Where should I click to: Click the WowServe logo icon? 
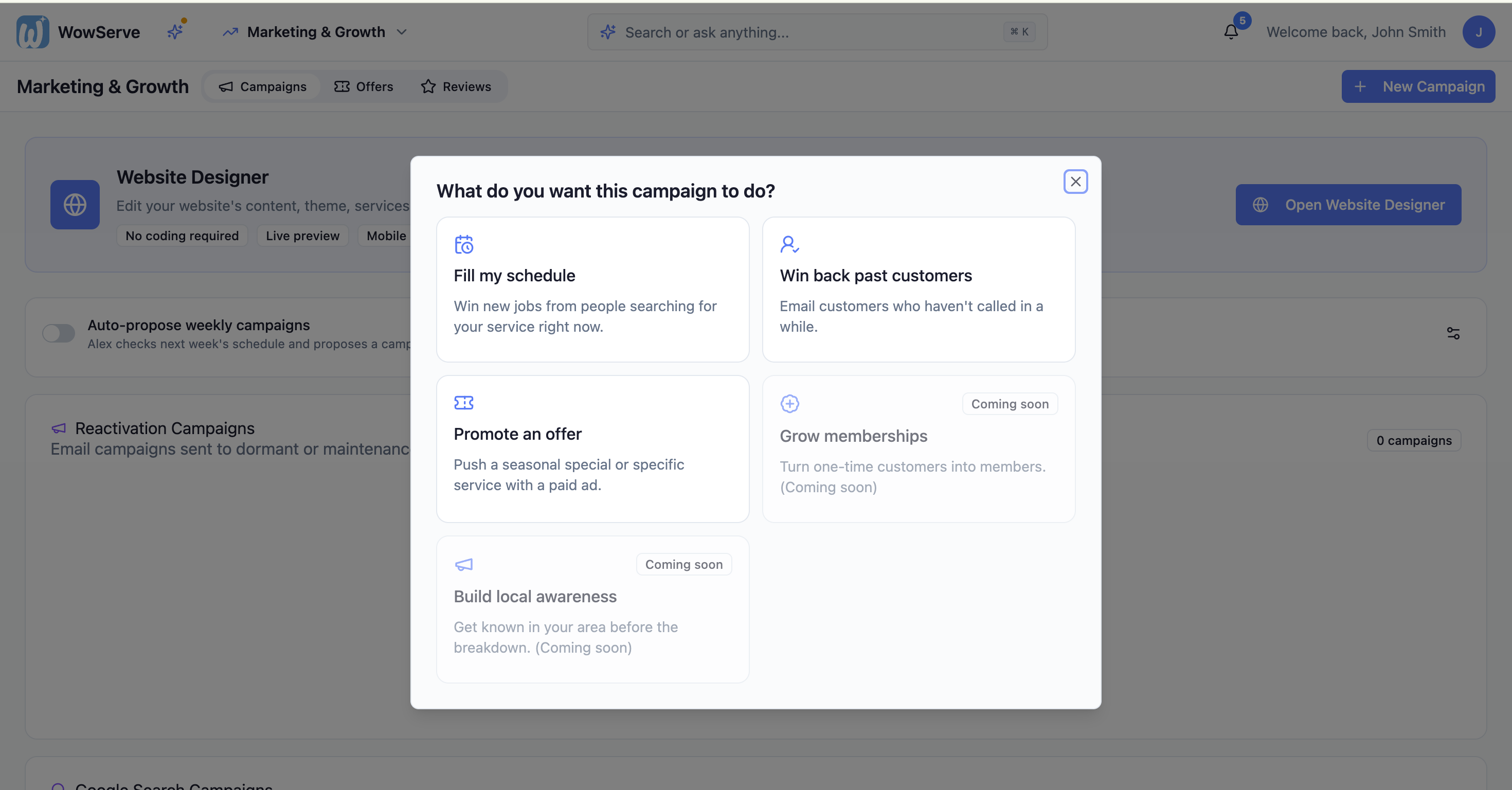coord(32,32)
